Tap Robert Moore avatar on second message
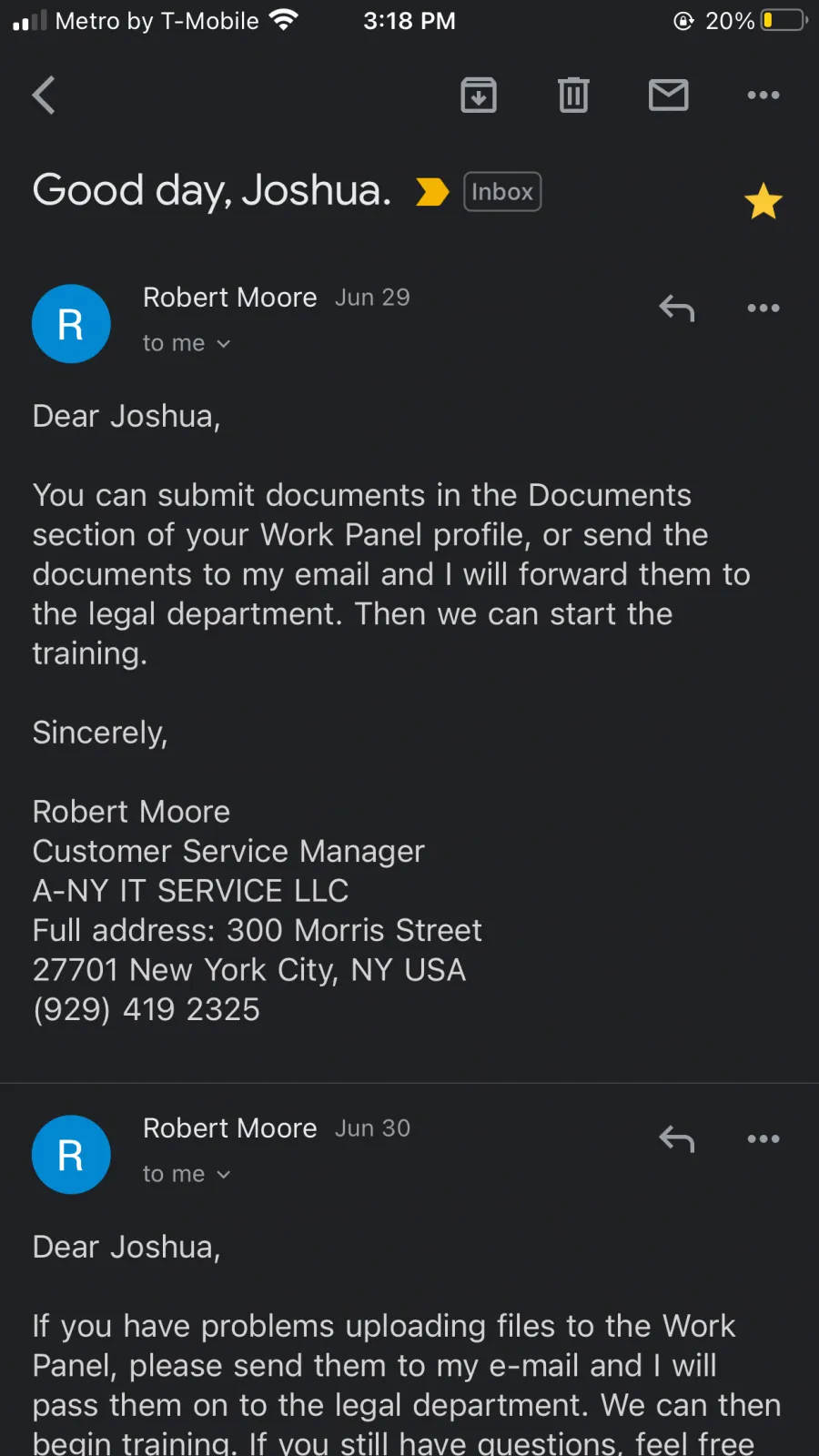 coord(71,1155)
